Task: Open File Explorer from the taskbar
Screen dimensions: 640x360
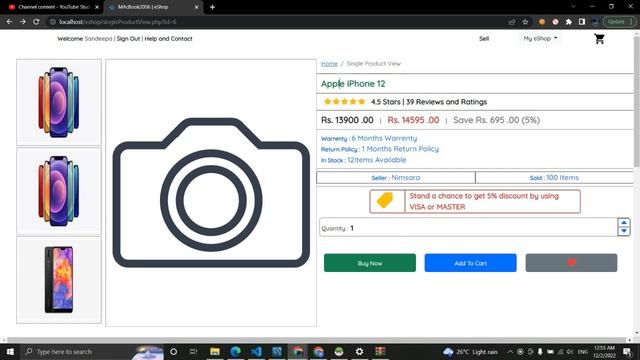Action: click(x=215, y=351)
